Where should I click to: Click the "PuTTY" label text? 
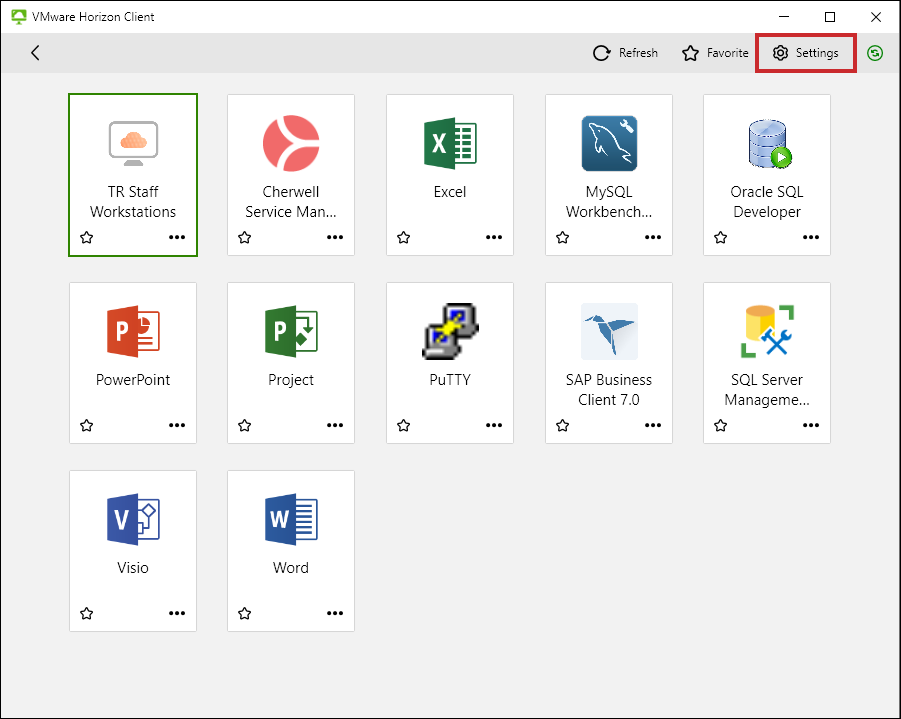pos(450,380)
